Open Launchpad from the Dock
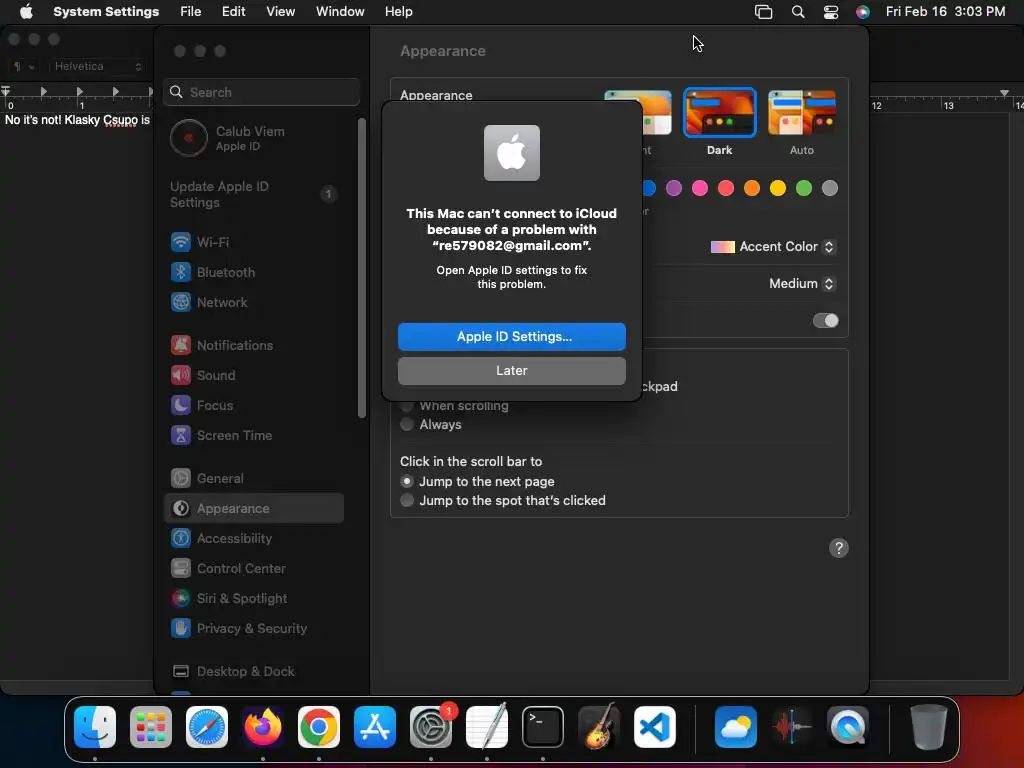This screenshot has width=1024, height=768. pos(151,727)
